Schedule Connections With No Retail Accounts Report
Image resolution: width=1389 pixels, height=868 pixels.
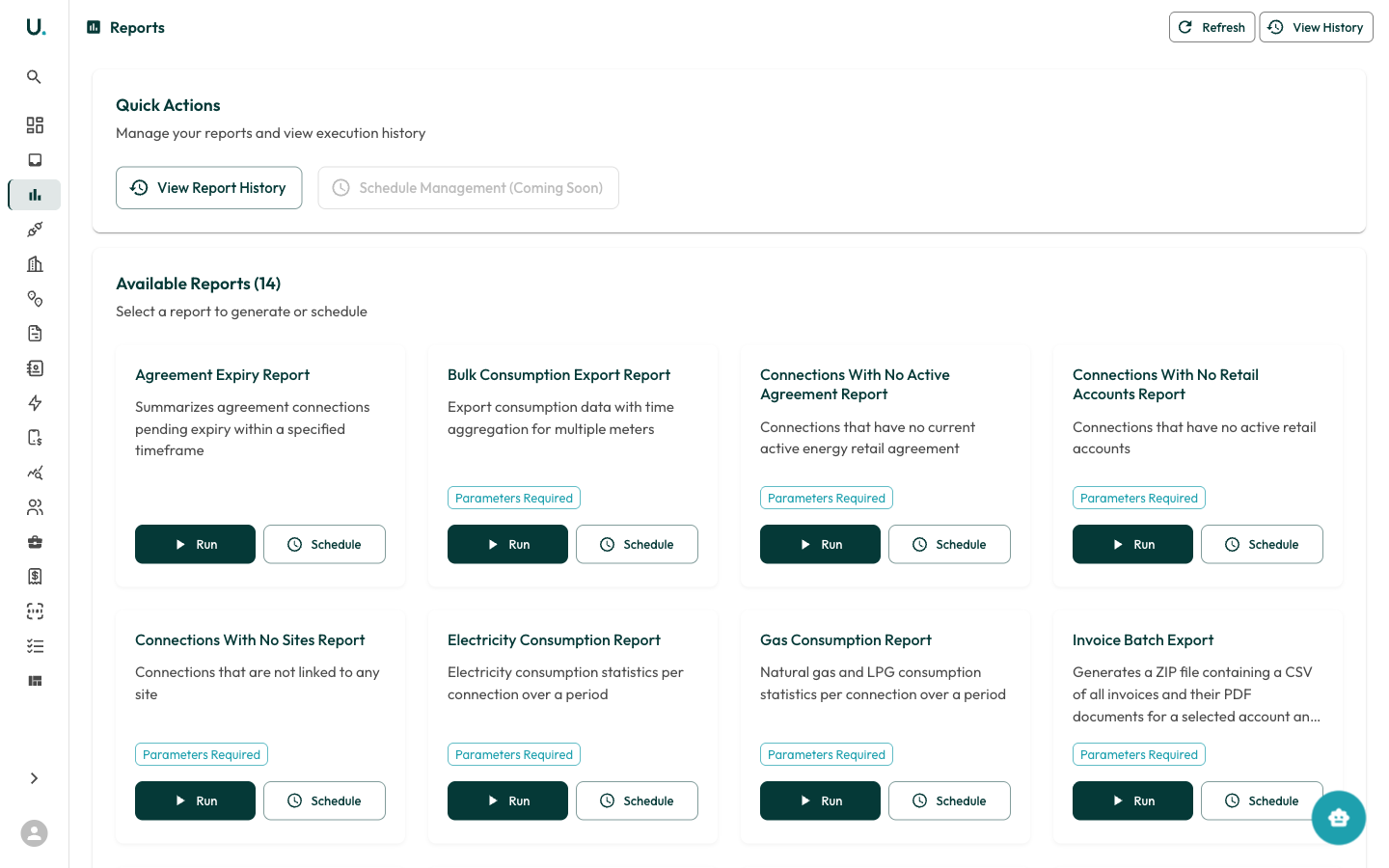[1262, 544]
